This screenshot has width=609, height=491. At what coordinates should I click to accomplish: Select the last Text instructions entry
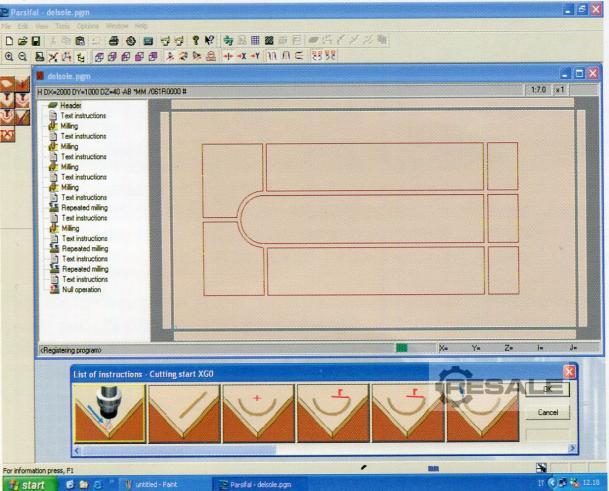(85, 279)
